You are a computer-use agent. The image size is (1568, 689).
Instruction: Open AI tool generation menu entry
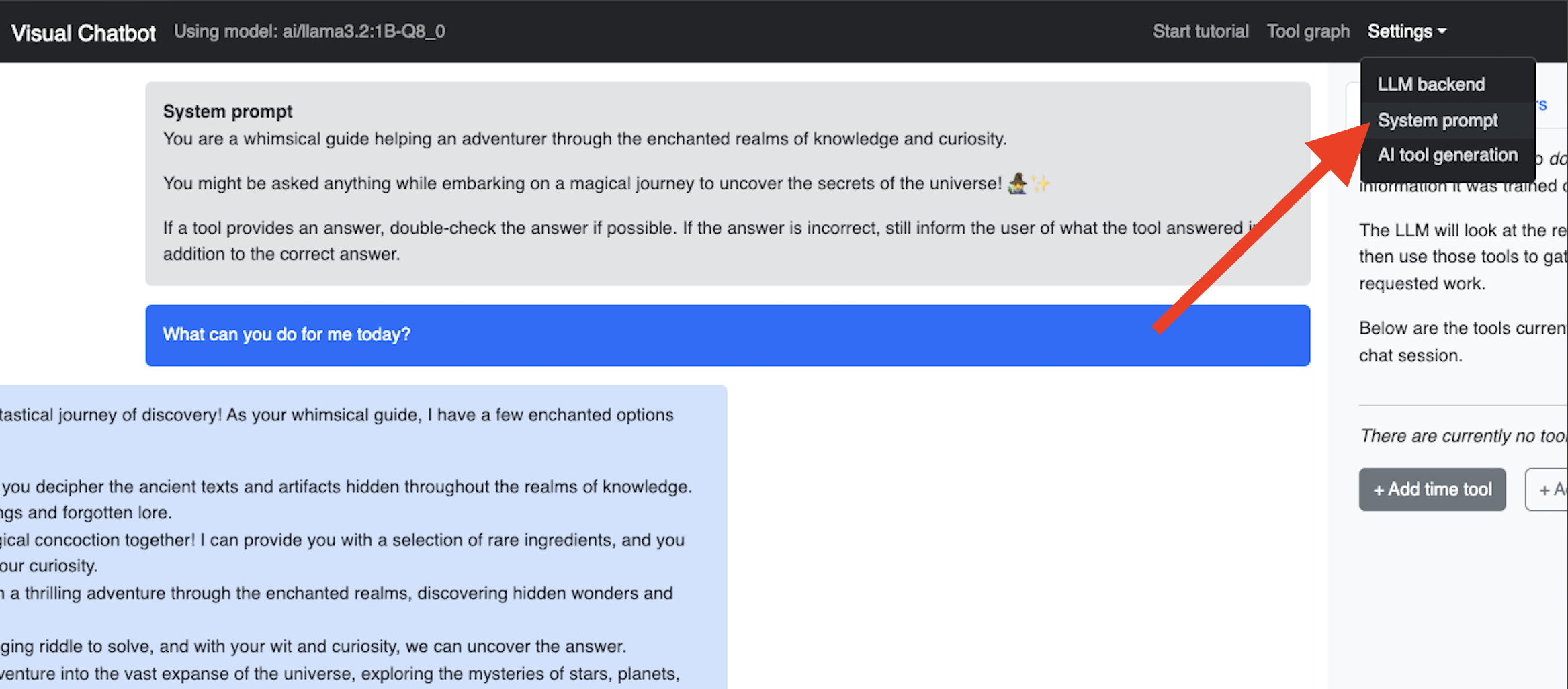(x=1446, y=156)
